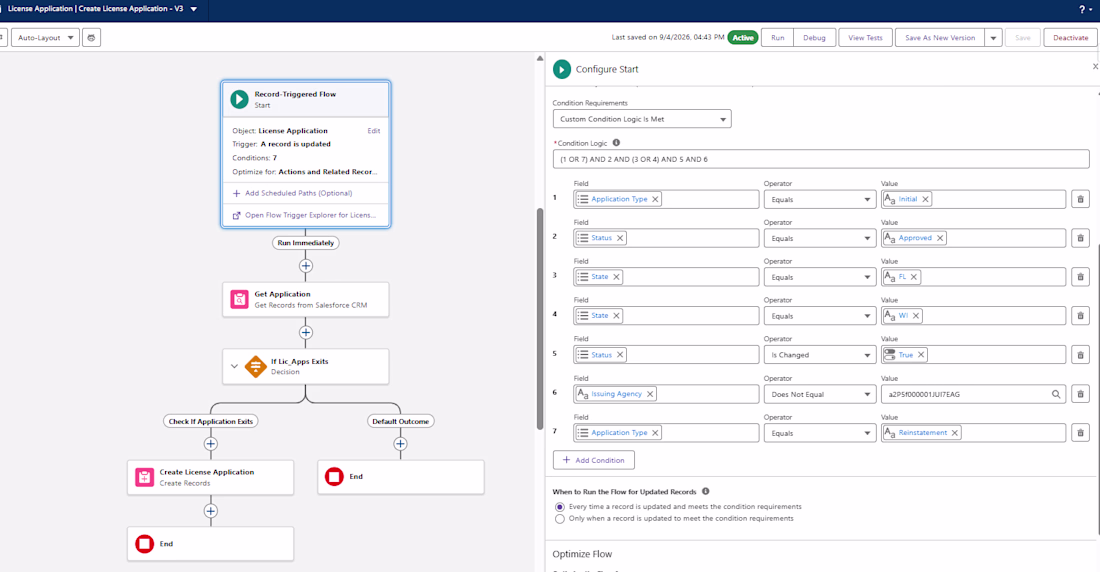
Task: Remove the Reinstatement value pill
Action: [x=955, y=433]
